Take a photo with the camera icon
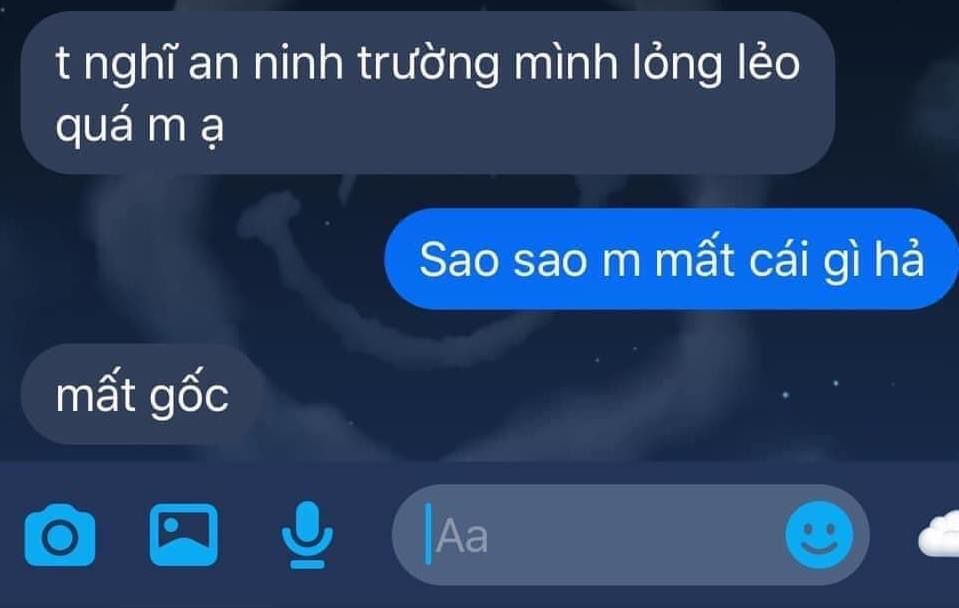 click(60, 535)
